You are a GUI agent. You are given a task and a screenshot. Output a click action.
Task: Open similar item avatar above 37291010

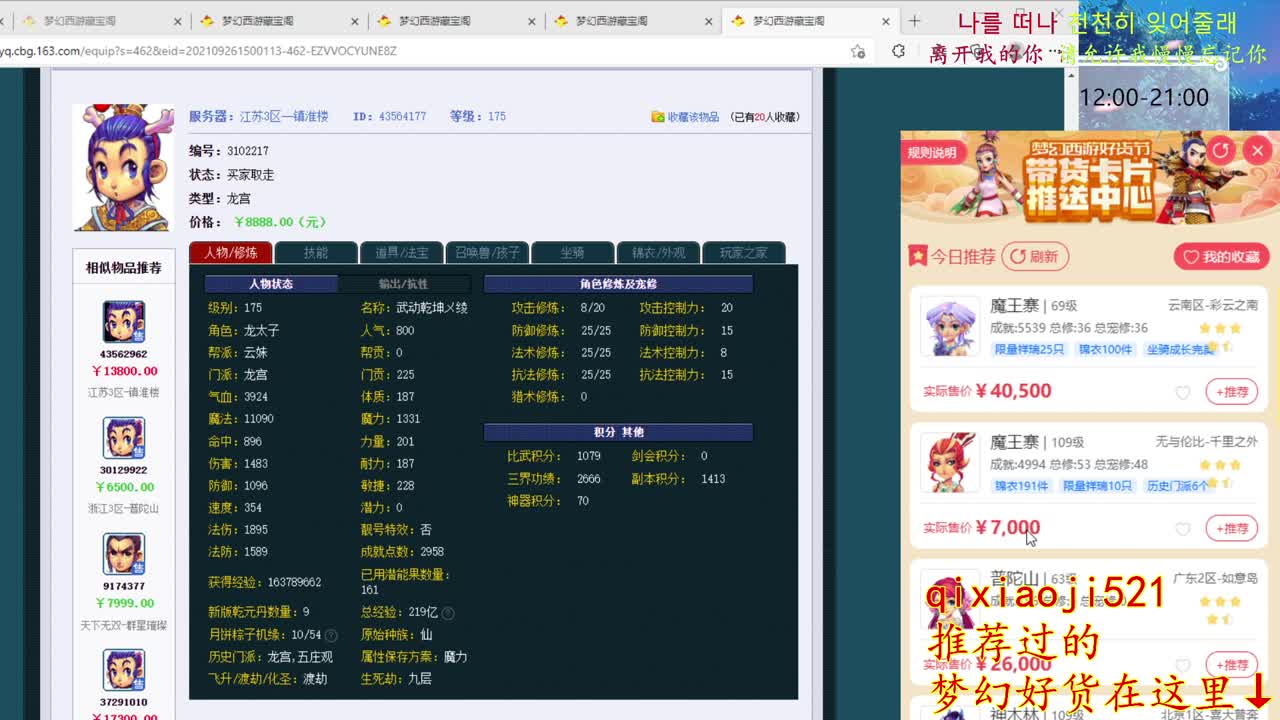click(x=124, y=670)
